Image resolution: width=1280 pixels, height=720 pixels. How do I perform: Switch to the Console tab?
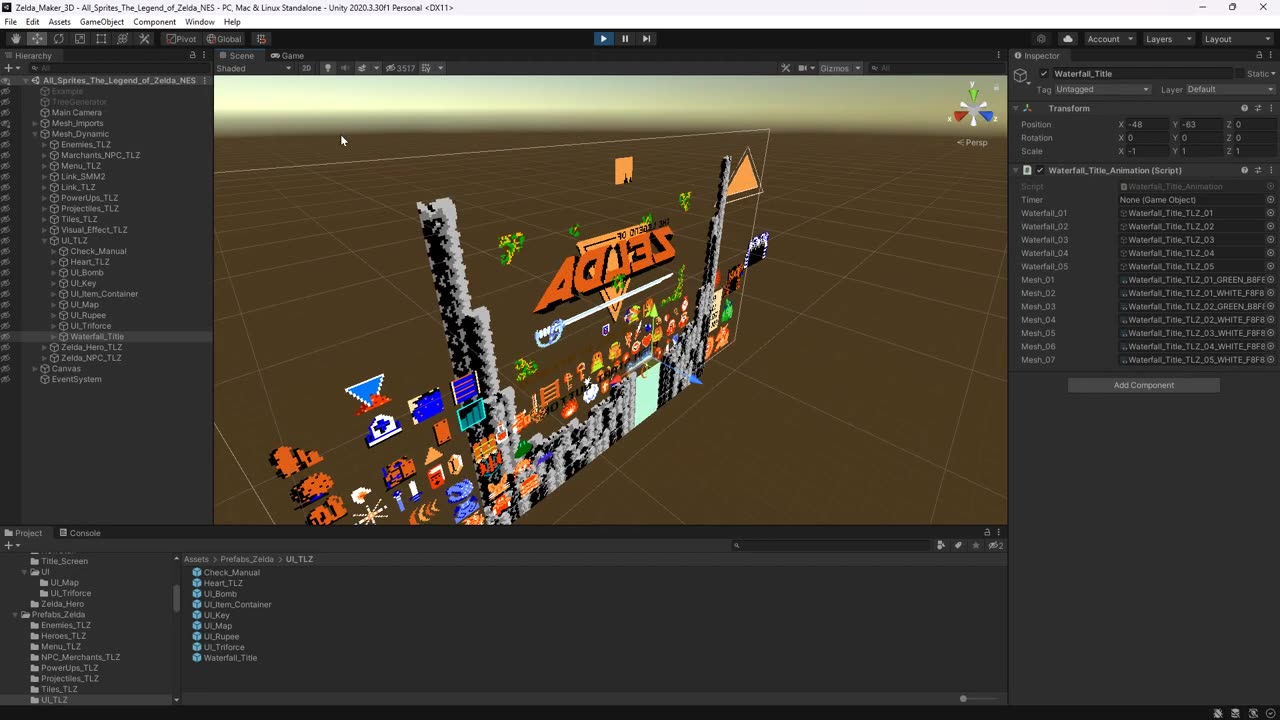pos(79,533)
